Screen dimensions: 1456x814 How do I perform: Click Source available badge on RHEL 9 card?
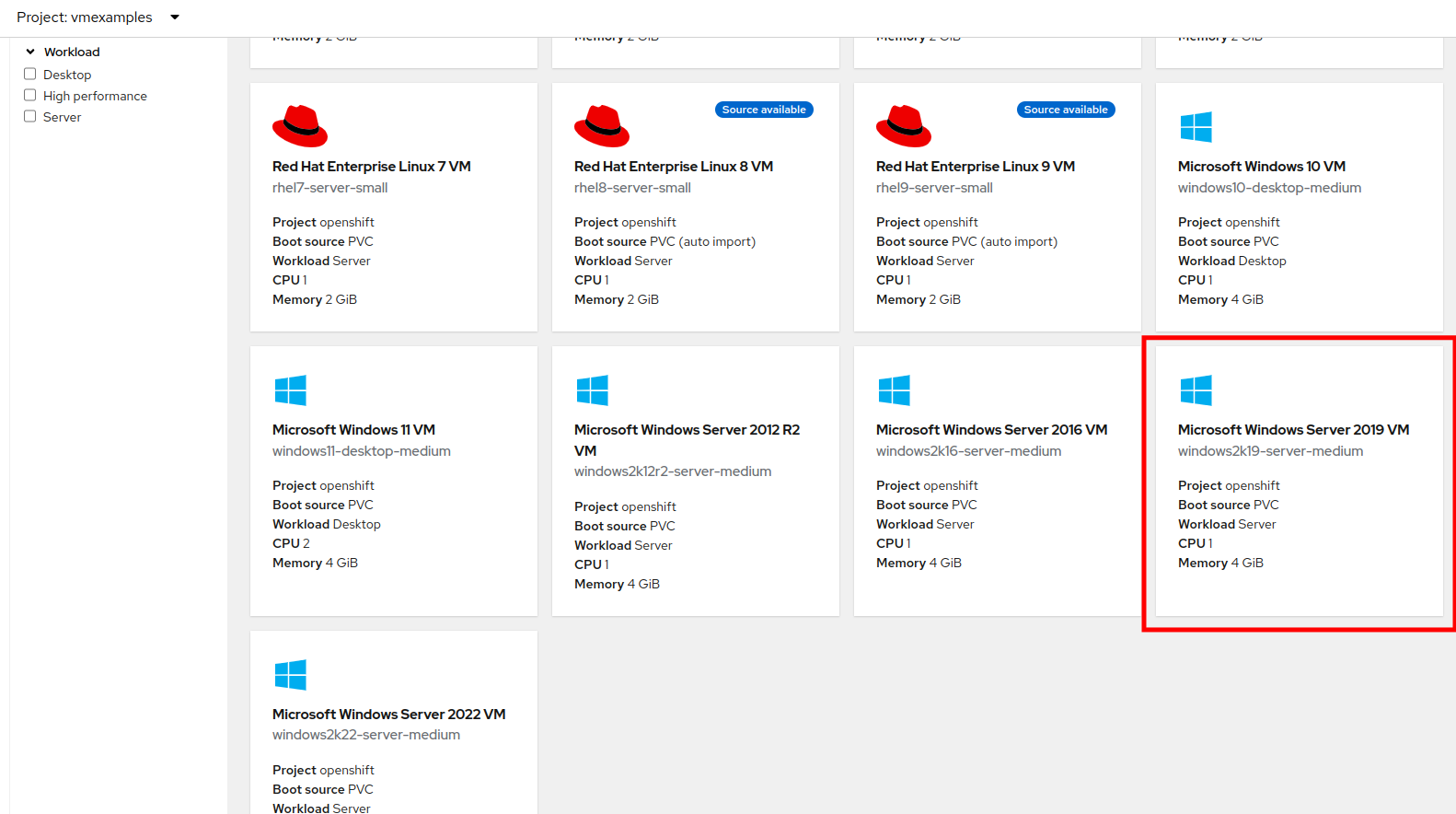[1066, 110]
